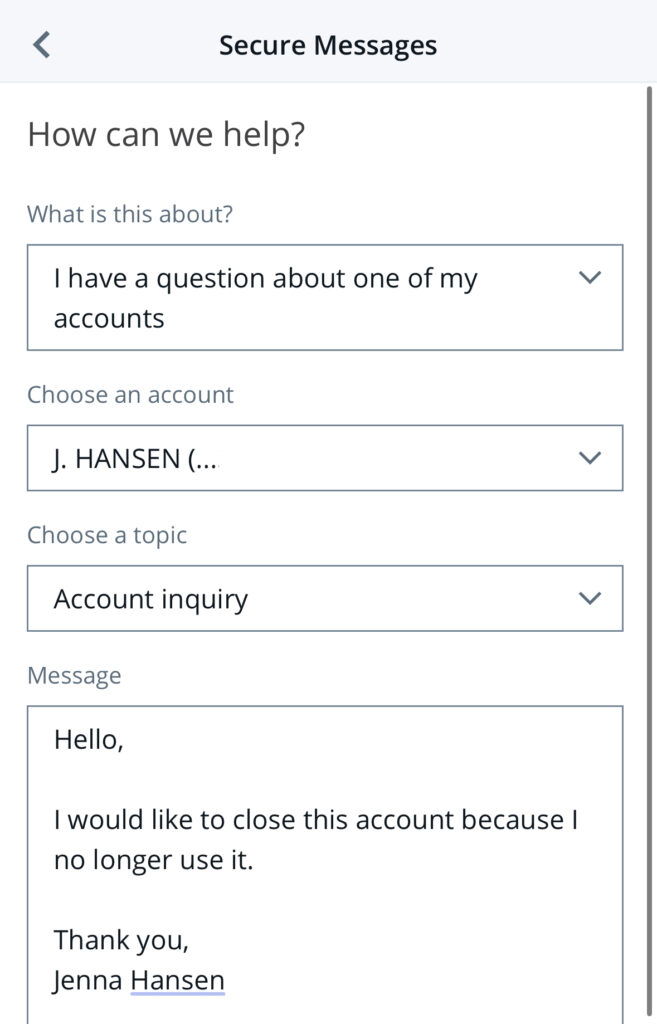Click the Secure Messages header title
The height and width of the screenshot is (1024, 657).
(328, 45)
